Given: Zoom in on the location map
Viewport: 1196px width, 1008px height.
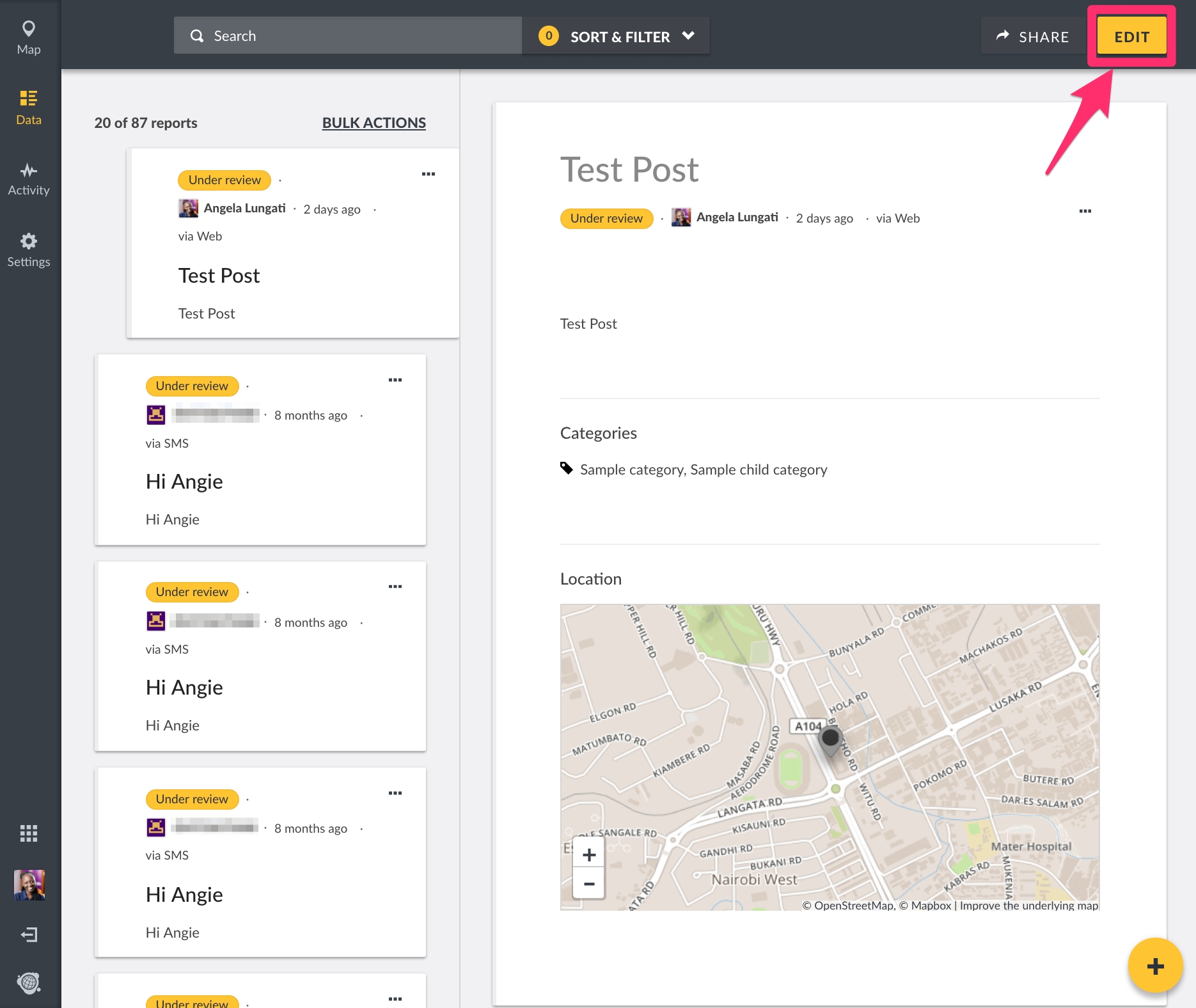Looking at the screenshot, I should 589,855.
